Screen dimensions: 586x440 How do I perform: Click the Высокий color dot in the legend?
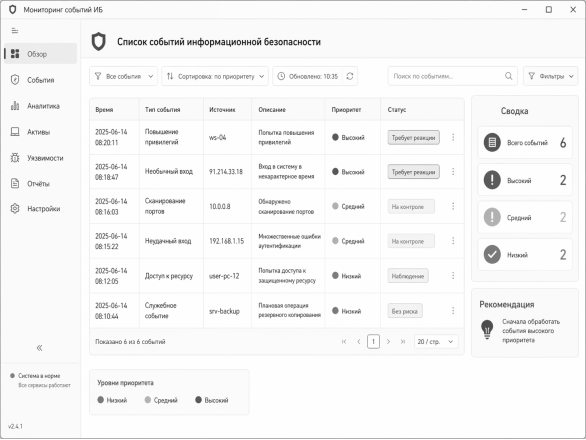coord(198,400)
